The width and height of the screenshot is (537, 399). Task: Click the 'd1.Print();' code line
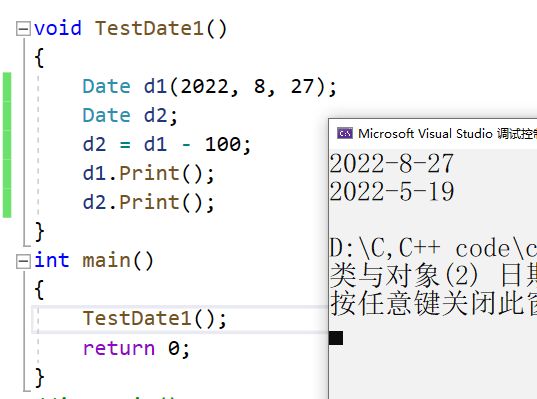pos(149,173)
